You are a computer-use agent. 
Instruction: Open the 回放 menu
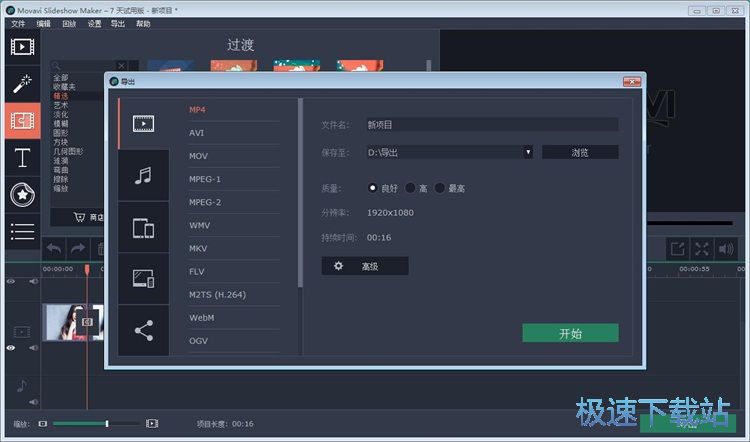[x=69, y=23]
